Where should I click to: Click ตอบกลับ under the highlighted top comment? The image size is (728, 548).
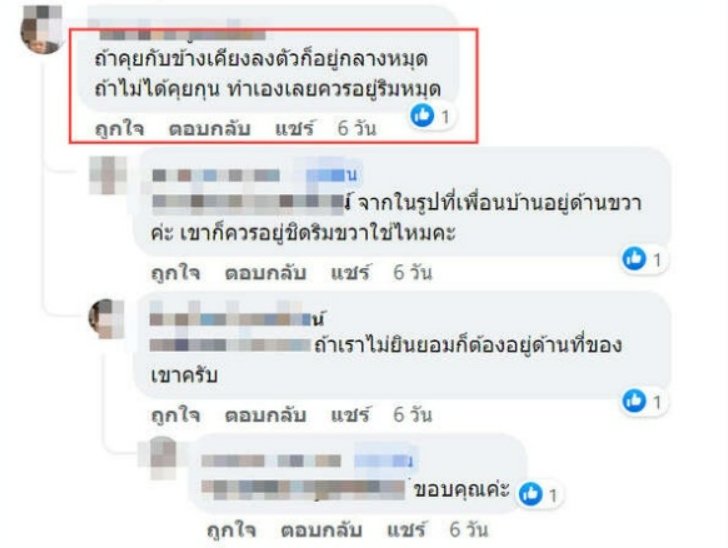(x=209, y=128)
